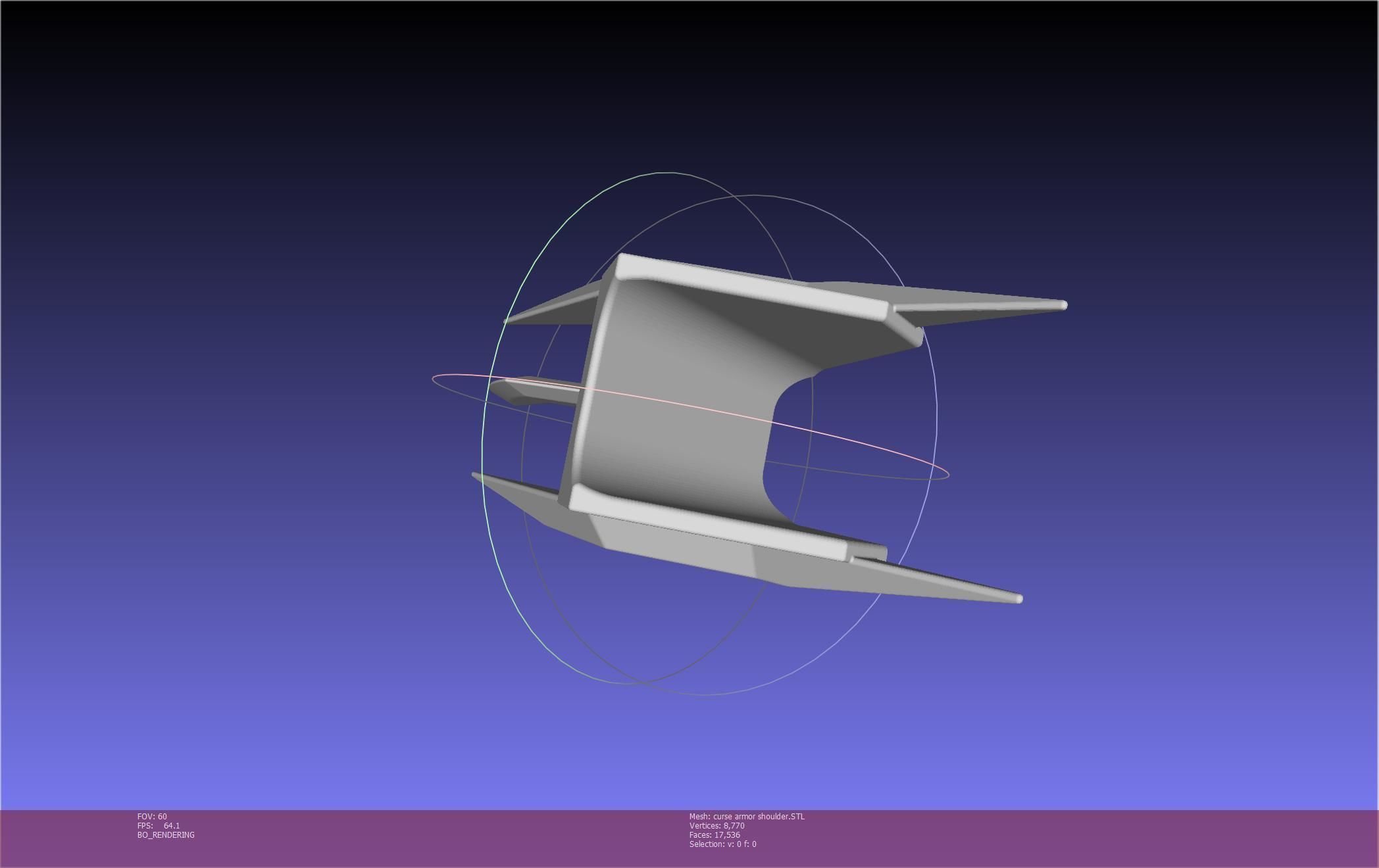The image size is (1379, 868).
Task: Click the Vertices: 8,770 info line
Action: point(716,825)
